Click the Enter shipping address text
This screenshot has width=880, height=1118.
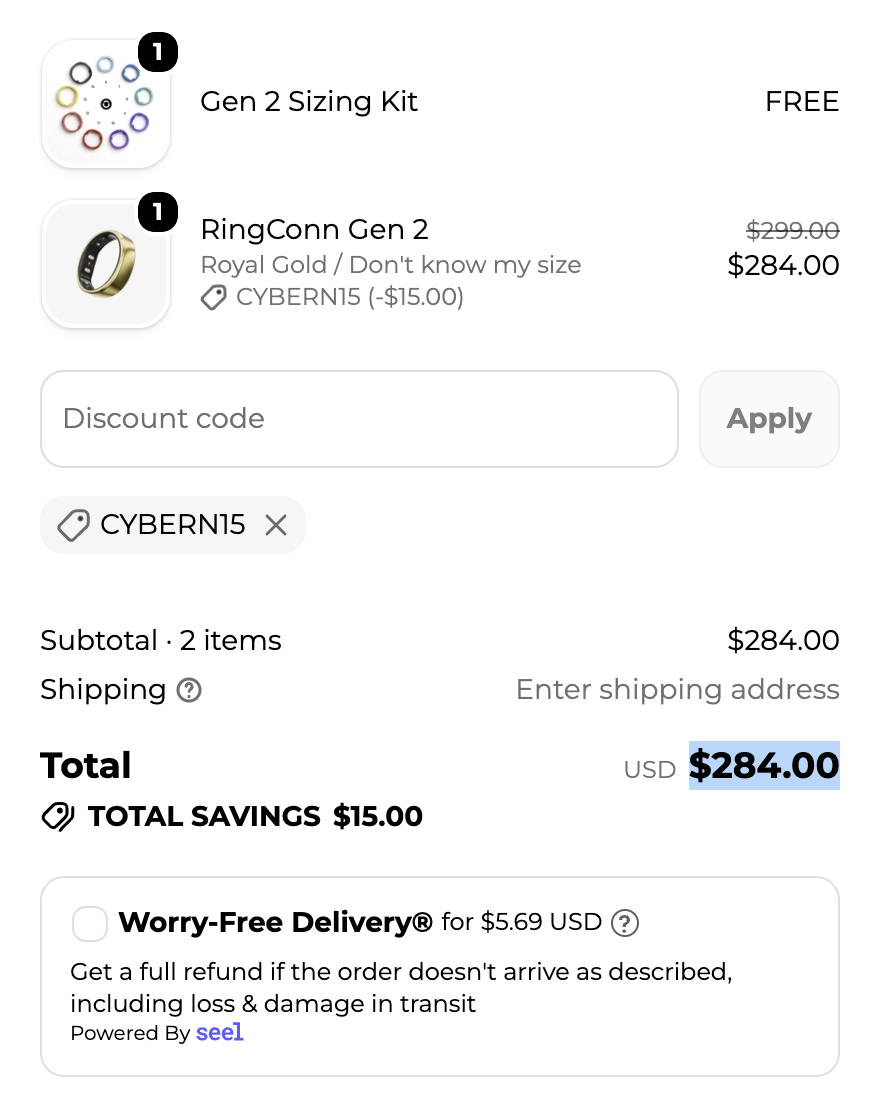pos(677,689)
